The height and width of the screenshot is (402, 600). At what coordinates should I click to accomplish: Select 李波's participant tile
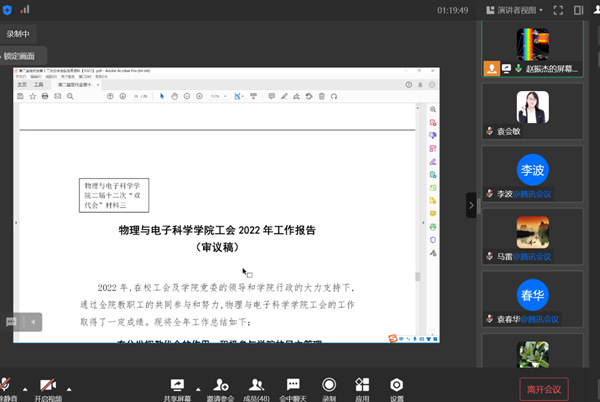531,171
